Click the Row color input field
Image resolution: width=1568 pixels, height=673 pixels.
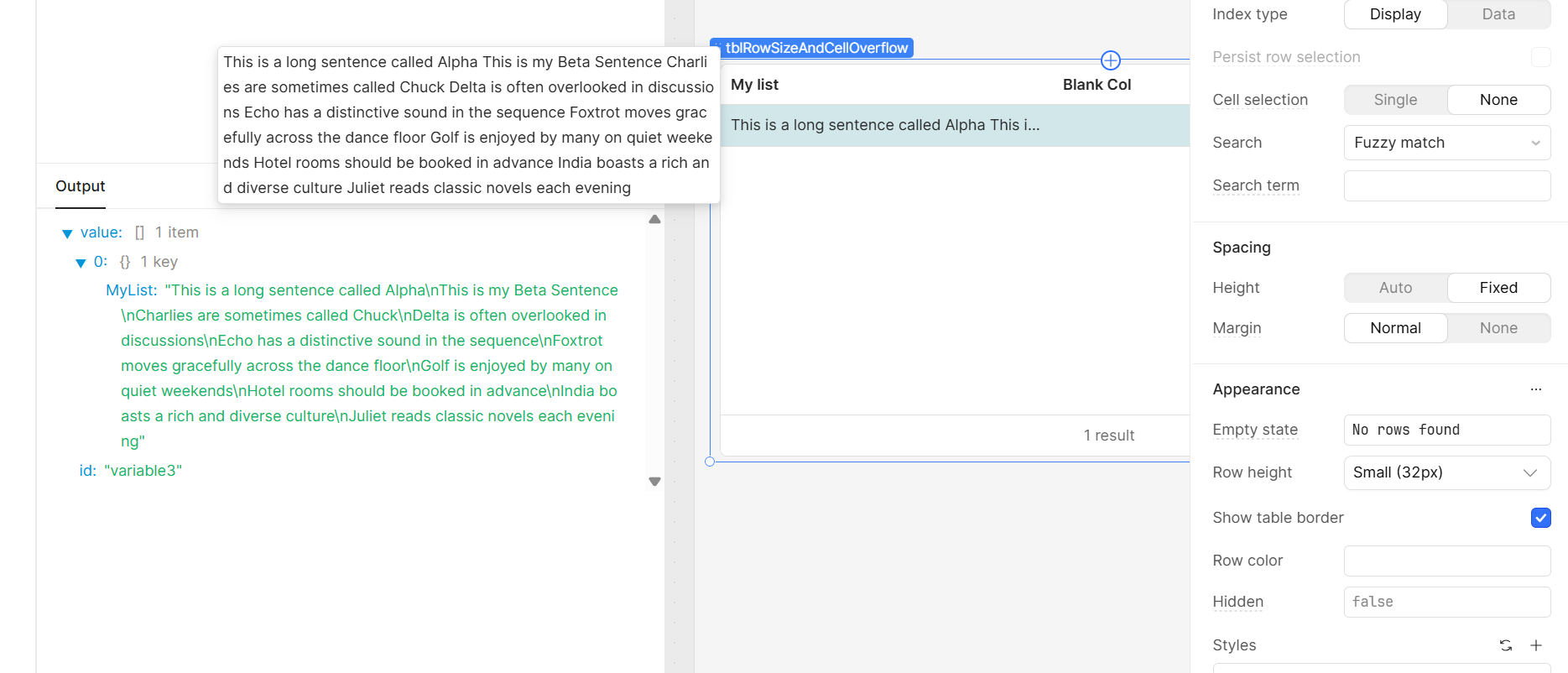(1446, 561)
